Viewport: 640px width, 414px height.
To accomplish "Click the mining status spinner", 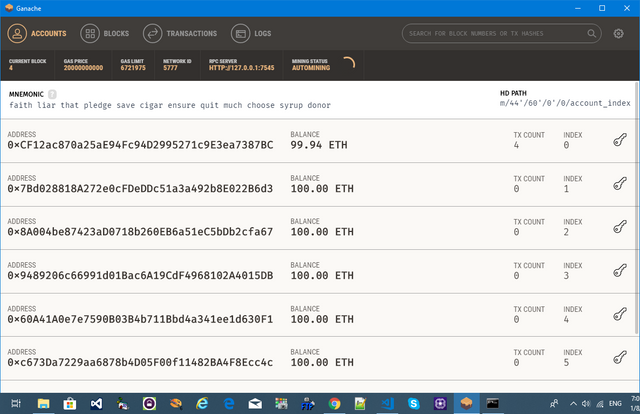I will point(349,63).
